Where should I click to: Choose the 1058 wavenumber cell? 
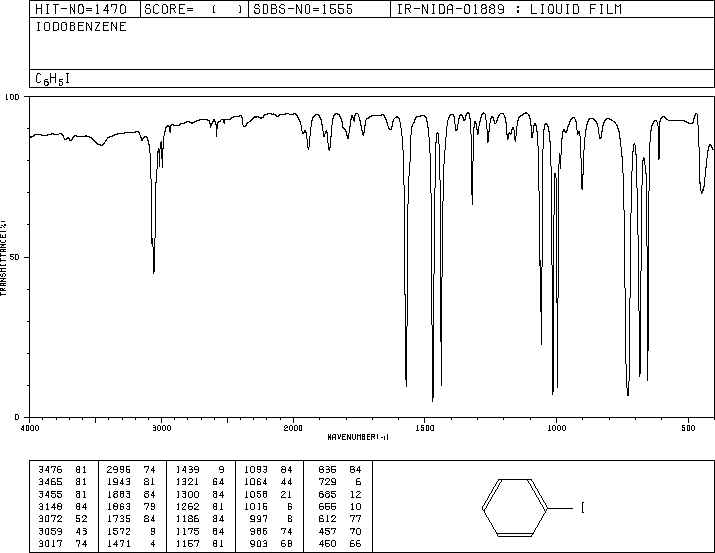click(256, 494)
